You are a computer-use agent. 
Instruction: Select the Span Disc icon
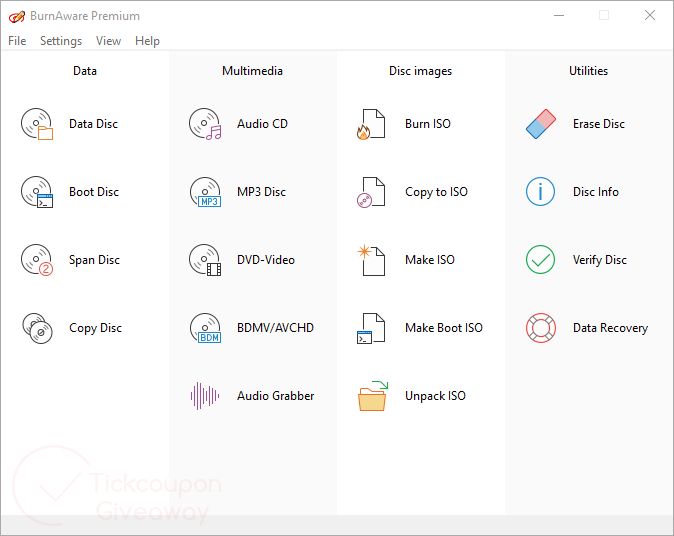(x=37, y=260)
